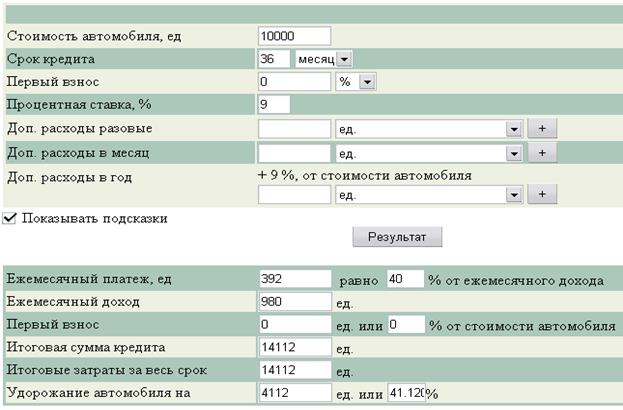The image size is (623, 410).
Task: Click plus button for monthly additional expenses
Action: (x=541, y=153)
